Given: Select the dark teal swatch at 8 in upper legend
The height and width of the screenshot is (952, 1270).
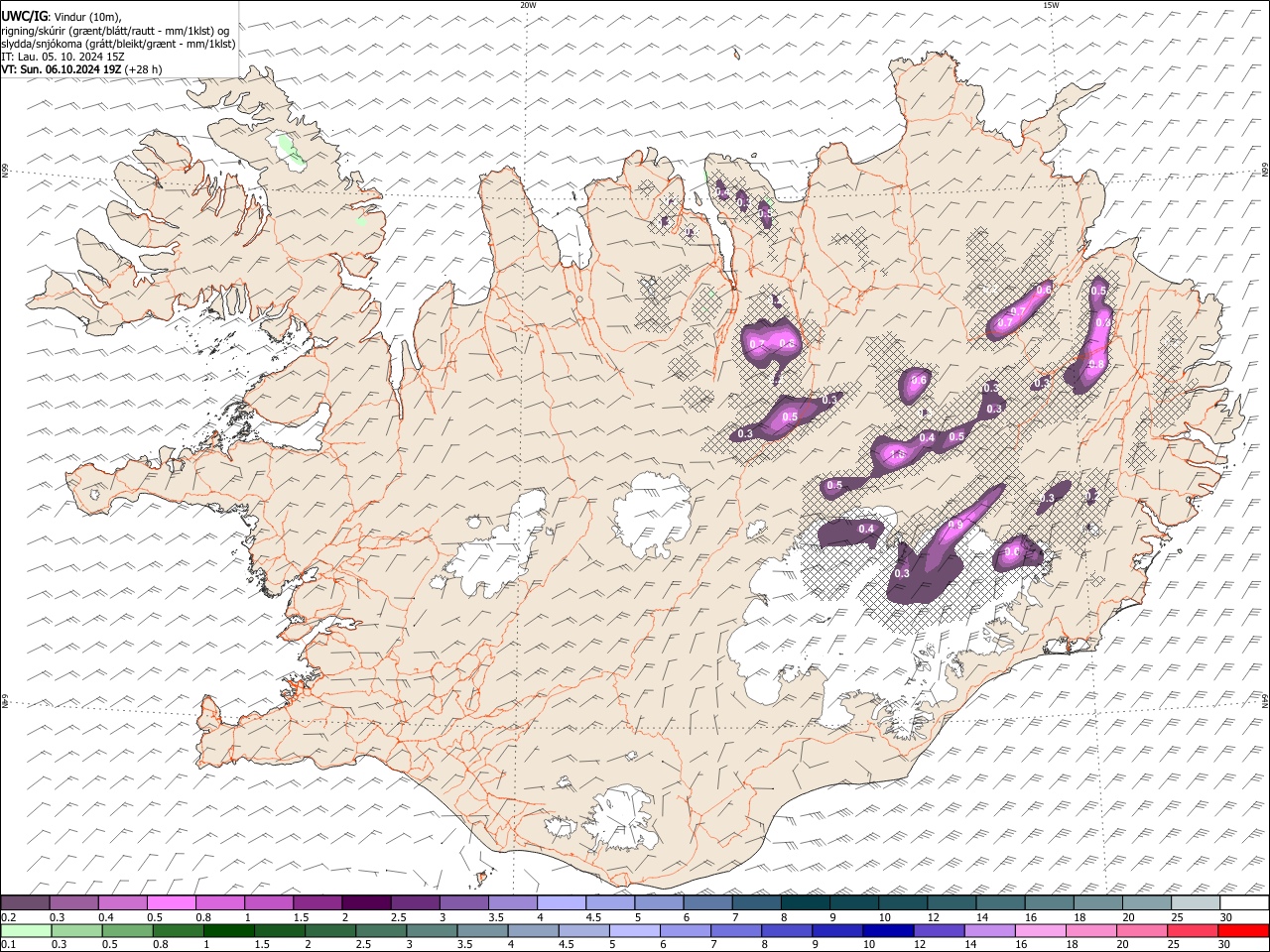Looking at the screenshot, I should [x=804, y=903].
